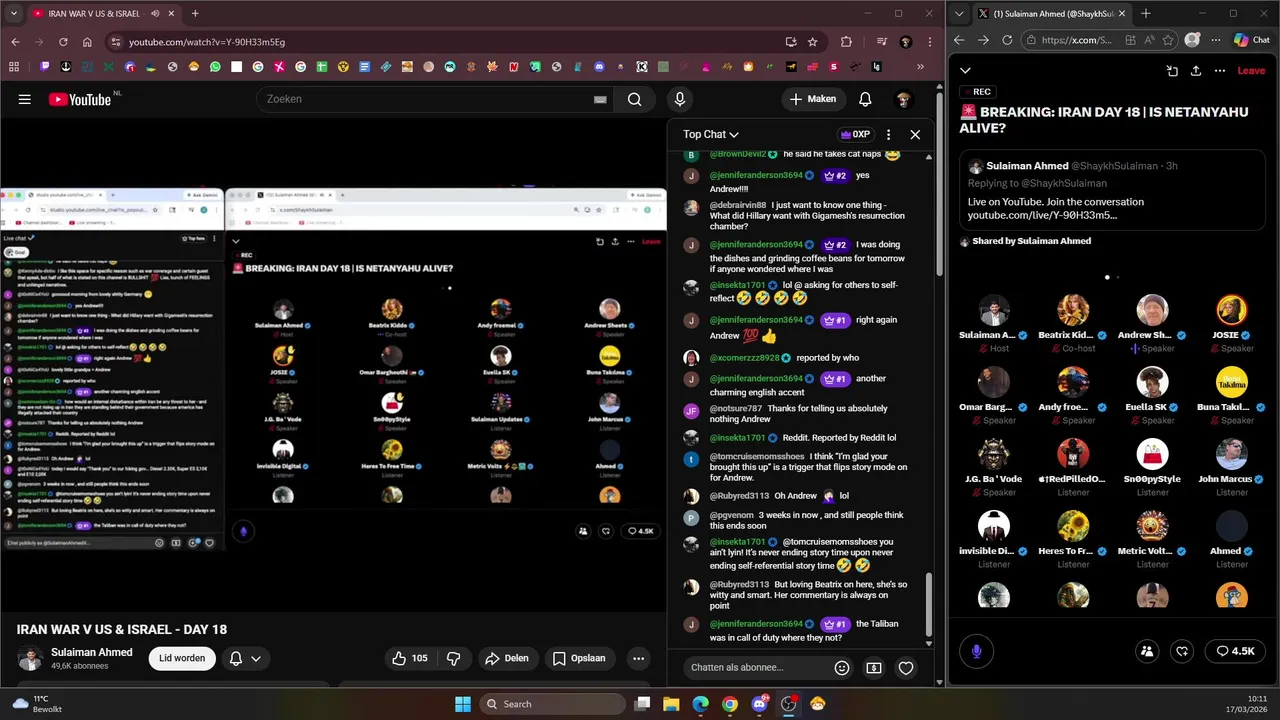1280x720 pixels.
Task: Go to the YouTube home logo
Action: point(80,99)
